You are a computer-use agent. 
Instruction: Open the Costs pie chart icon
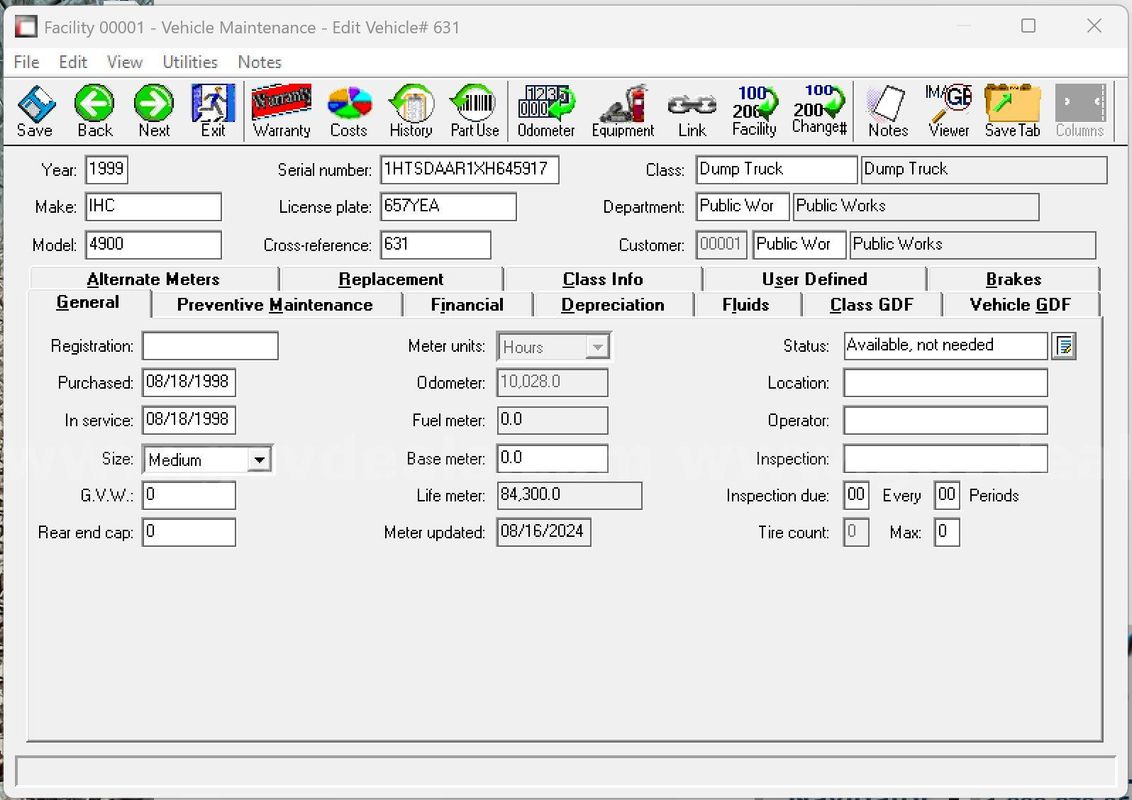click(x=349, y=110)
